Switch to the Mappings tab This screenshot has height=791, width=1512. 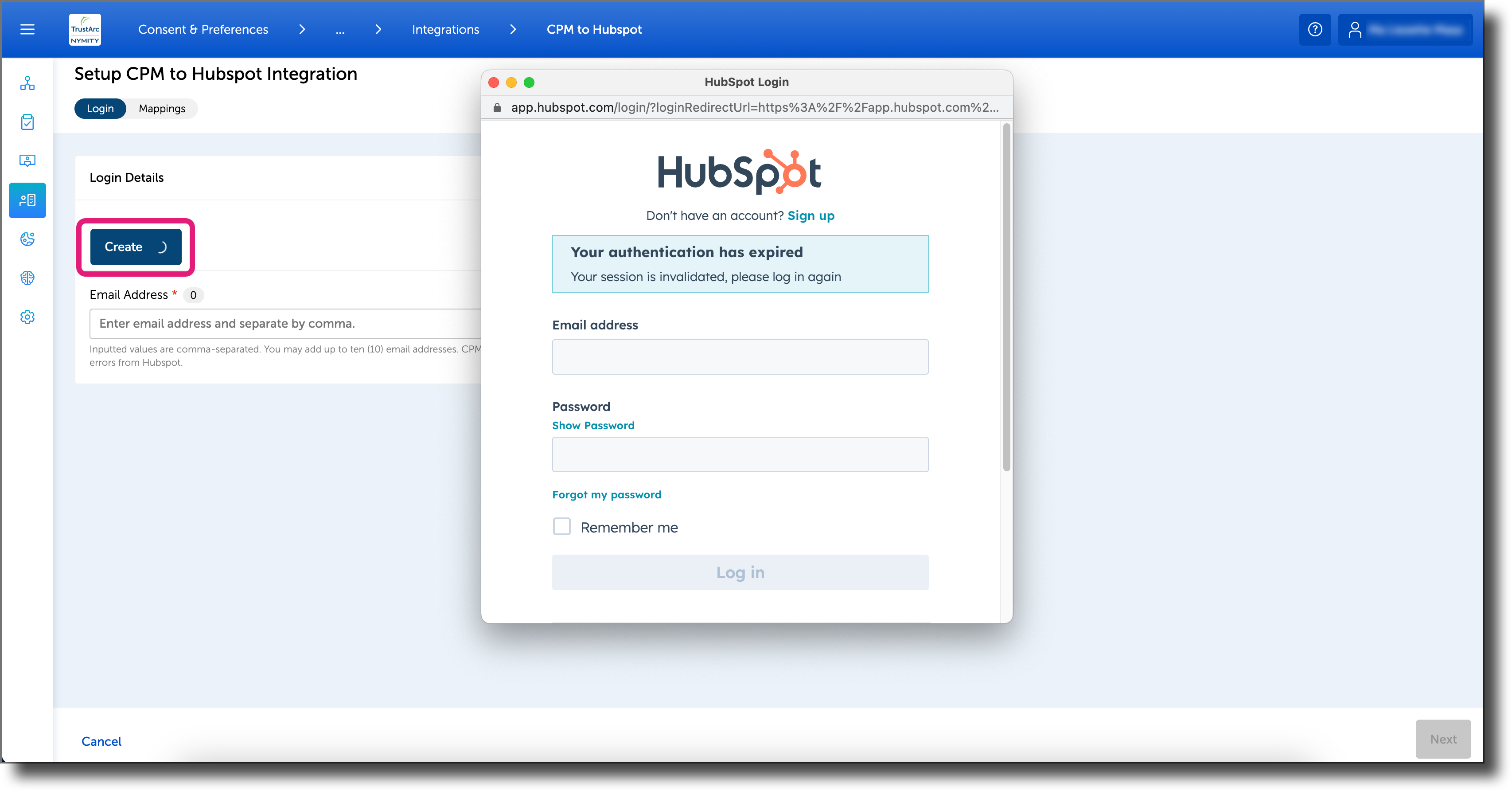point(161,108)
